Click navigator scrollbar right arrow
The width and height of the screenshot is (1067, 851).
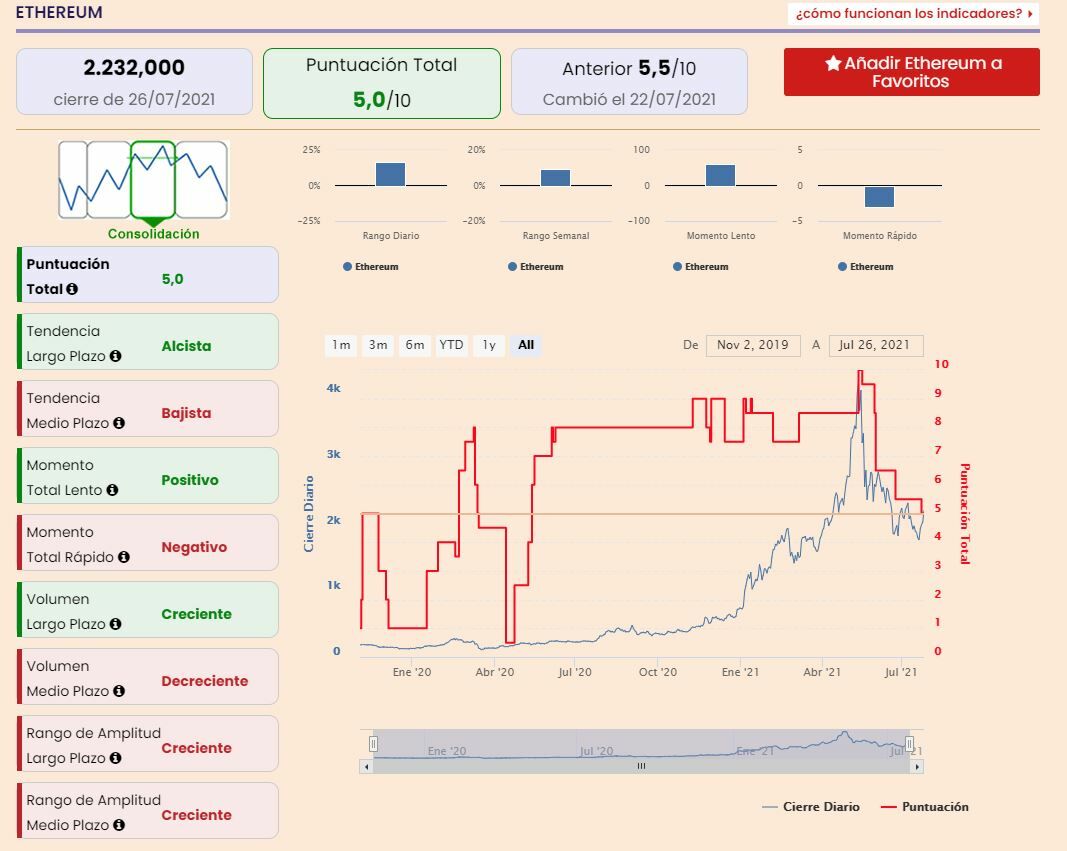[x=917, y=767]
